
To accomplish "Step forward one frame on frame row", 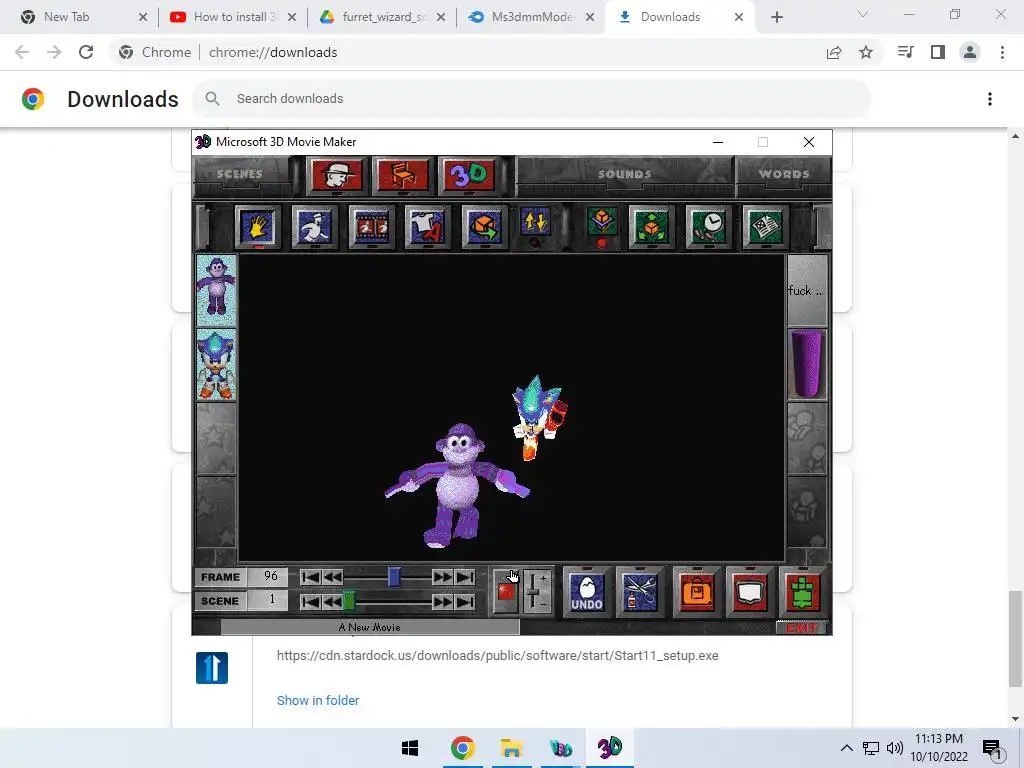I will click(x=442, y=577).
